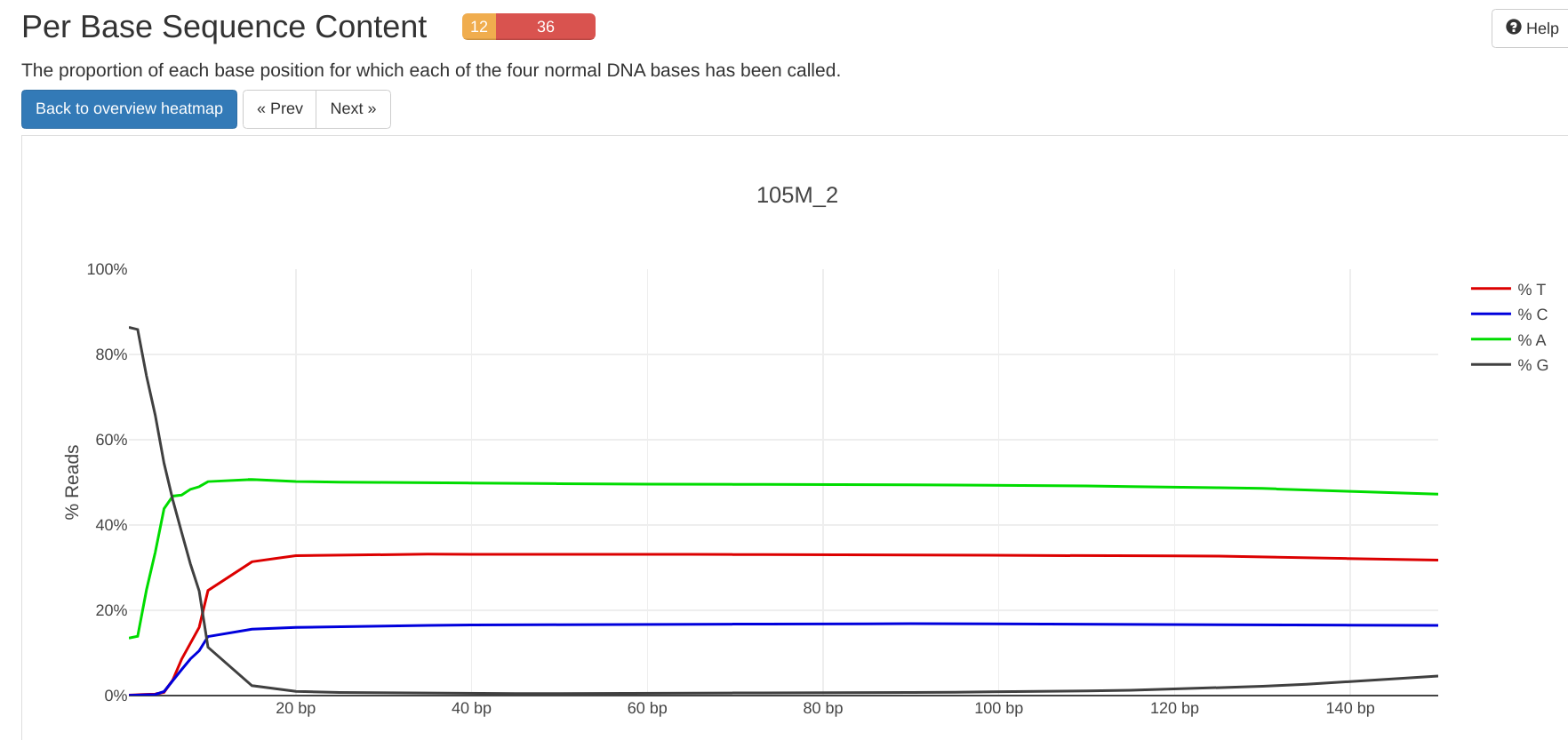Go to previous sample with « Prev
The height and width of the screenshot is (740, 1568).
click(x=279, y=108)
